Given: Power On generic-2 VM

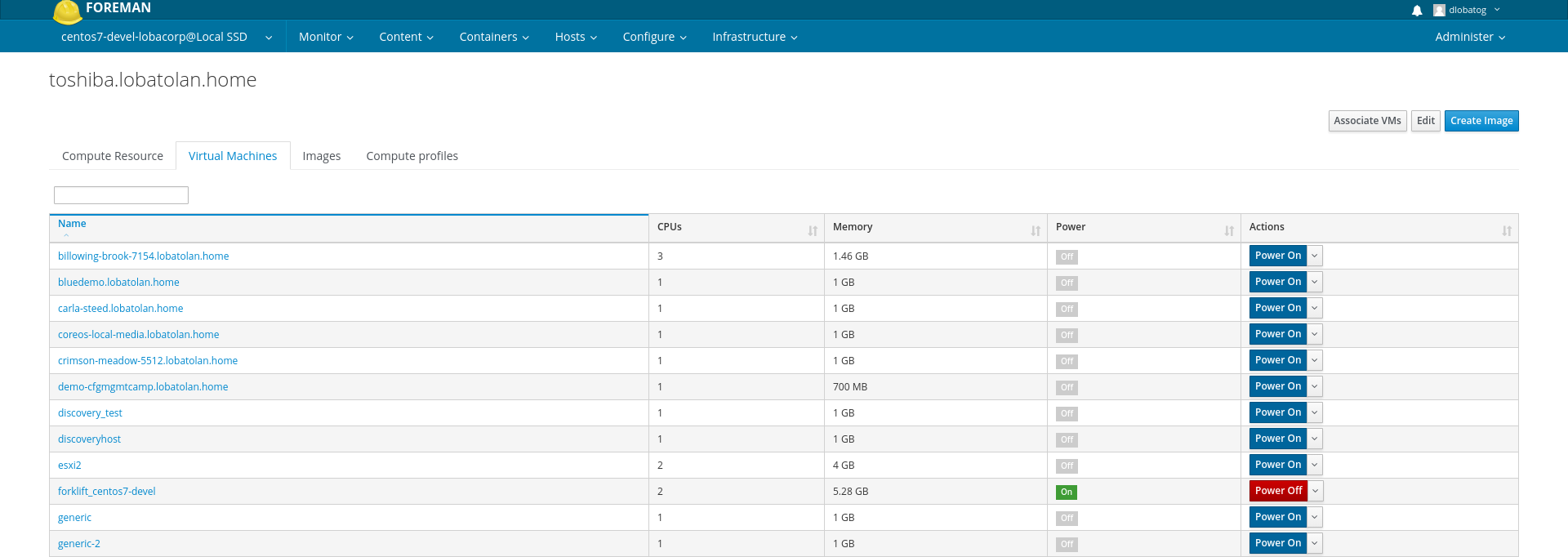Looking at the screenshot, I should click(x=1278, y=543).
